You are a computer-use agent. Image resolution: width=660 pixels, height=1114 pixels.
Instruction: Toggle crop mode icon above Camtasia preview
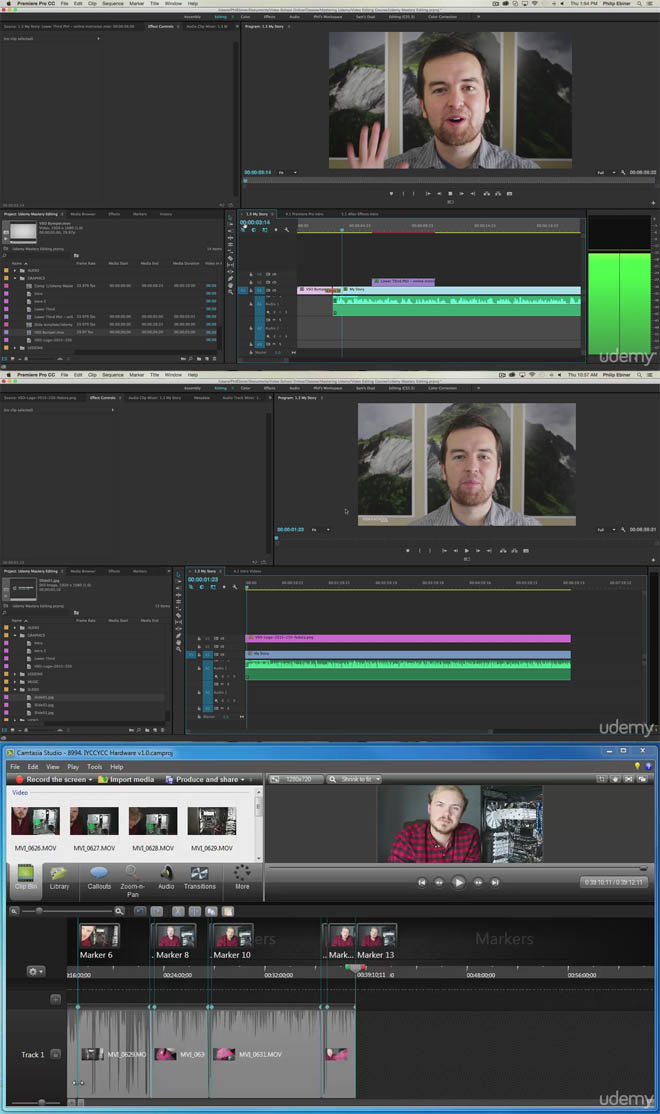pos(602,779)
